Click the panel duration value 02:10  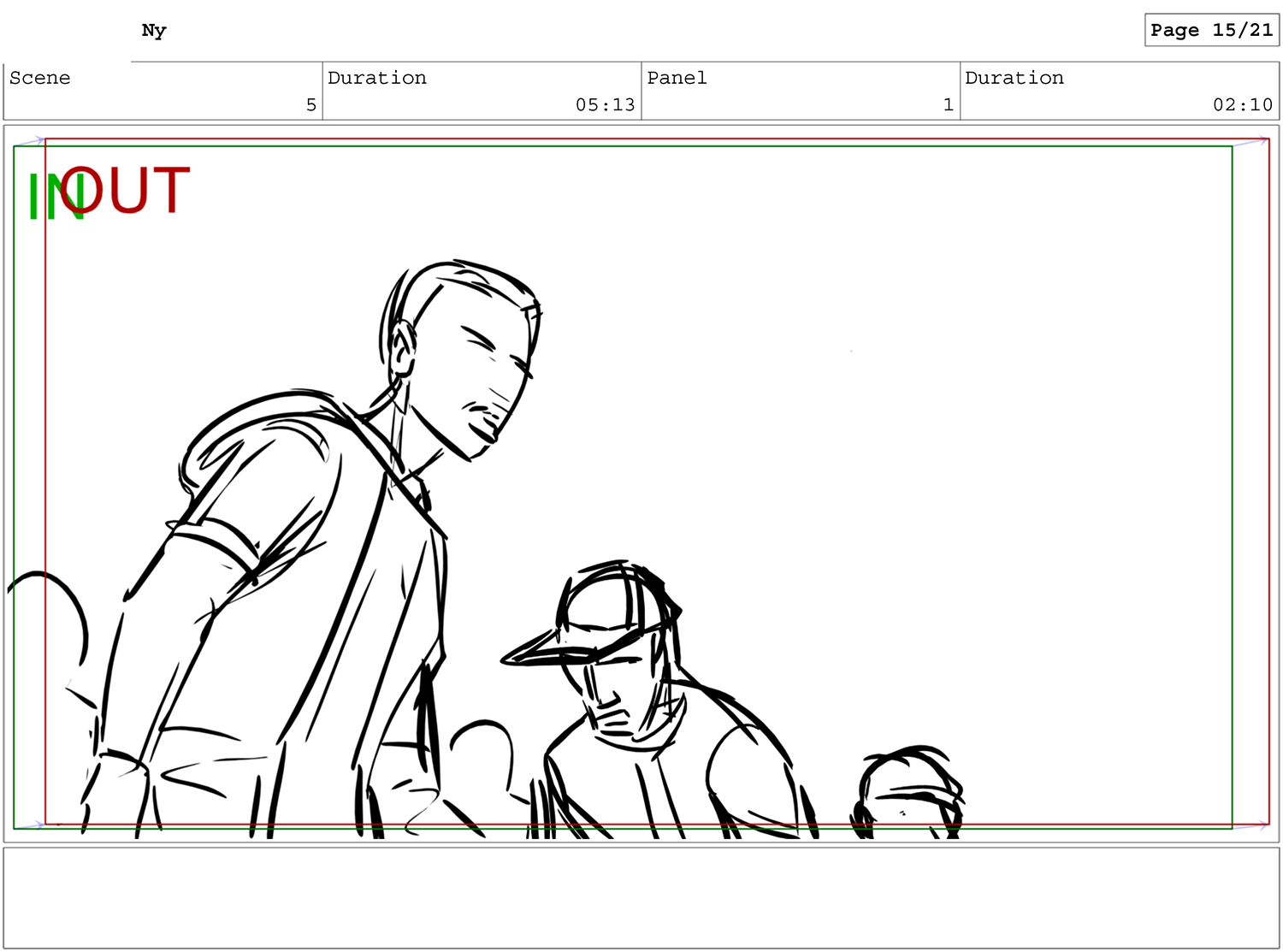(x=1242, y=104)
